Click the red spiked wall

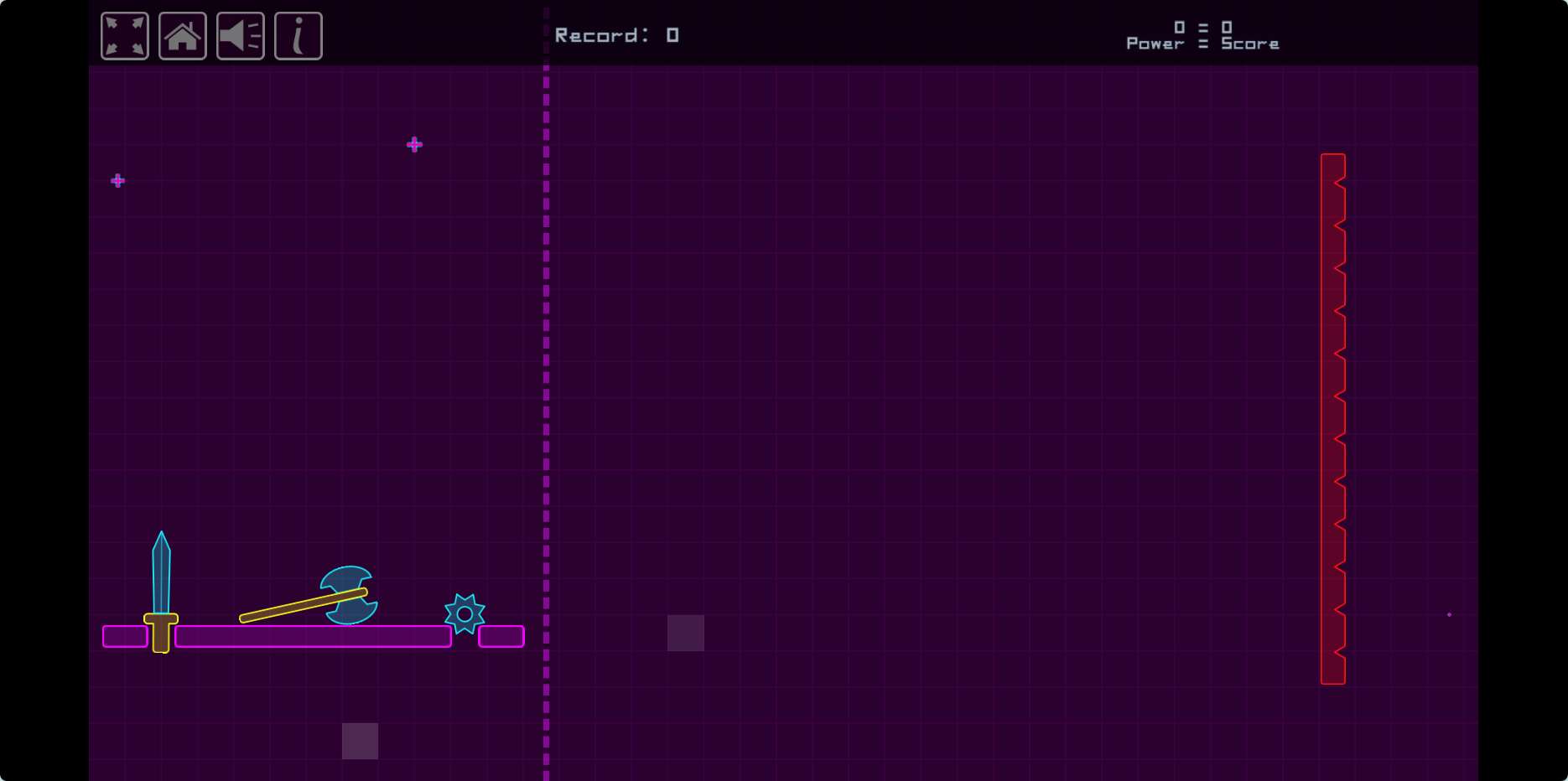(x=1332, y=419)
